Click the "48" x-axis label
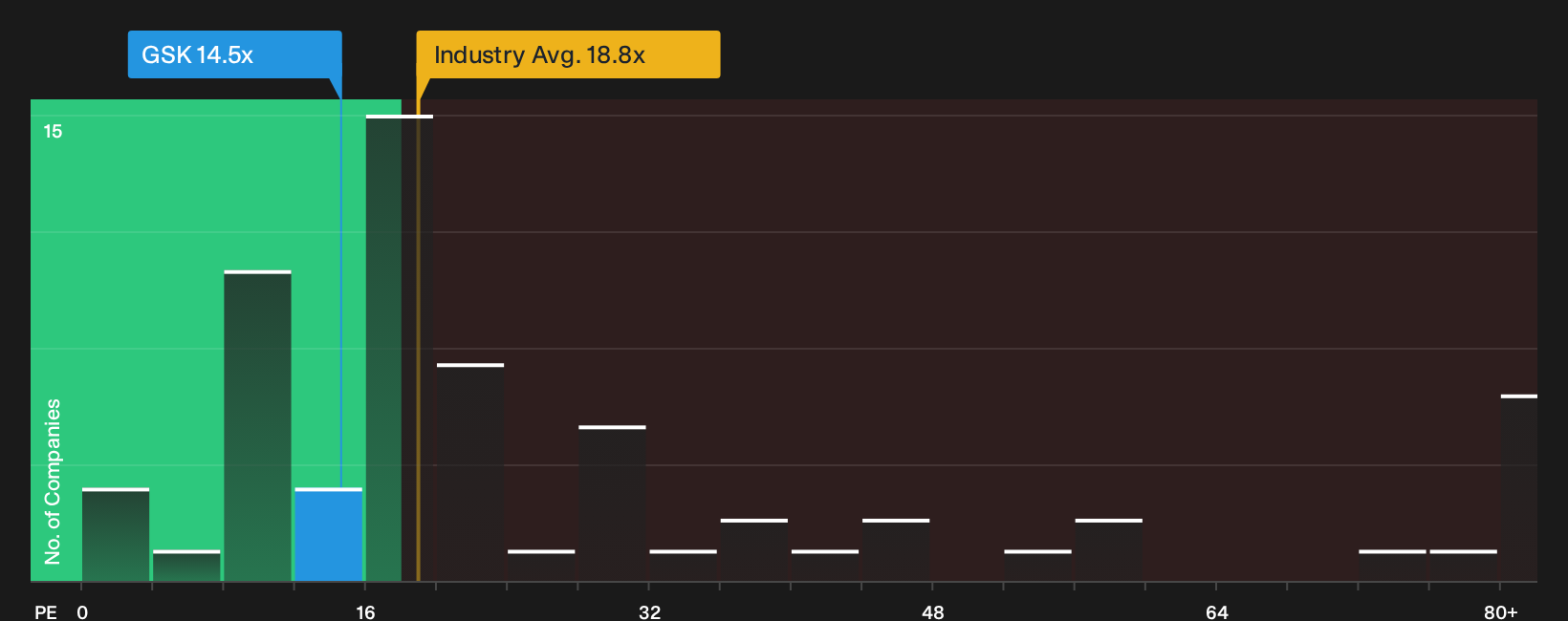 pos(932,611)
